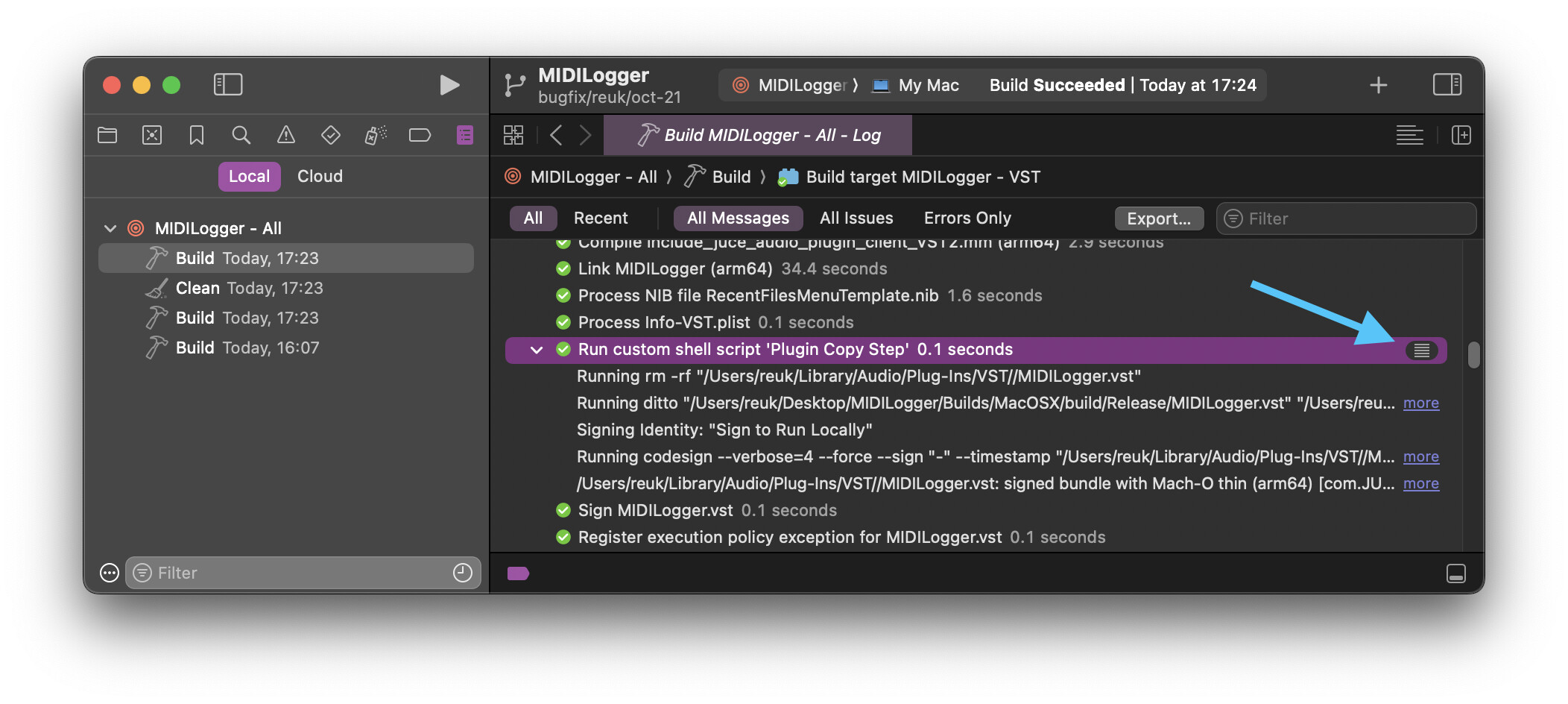Screen dimensions: 1568x704
Task: Select the Sign MIDILogger.vst step
Action: pyautogui.click(x=976, y=510)
